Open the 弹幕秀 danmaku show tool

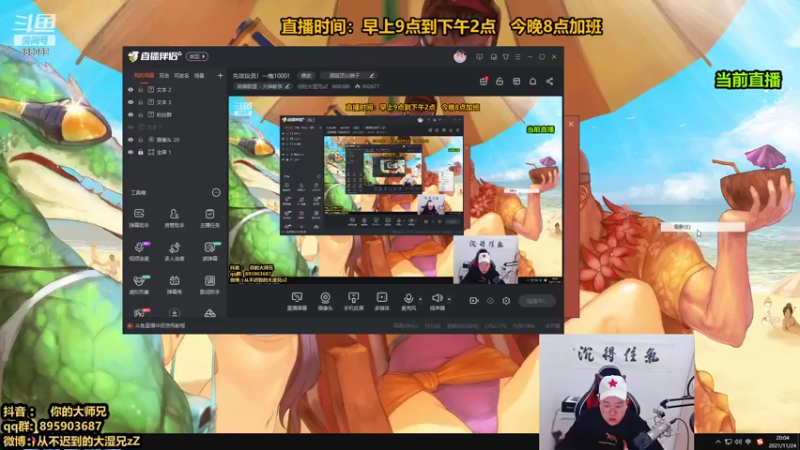point(174,285)
